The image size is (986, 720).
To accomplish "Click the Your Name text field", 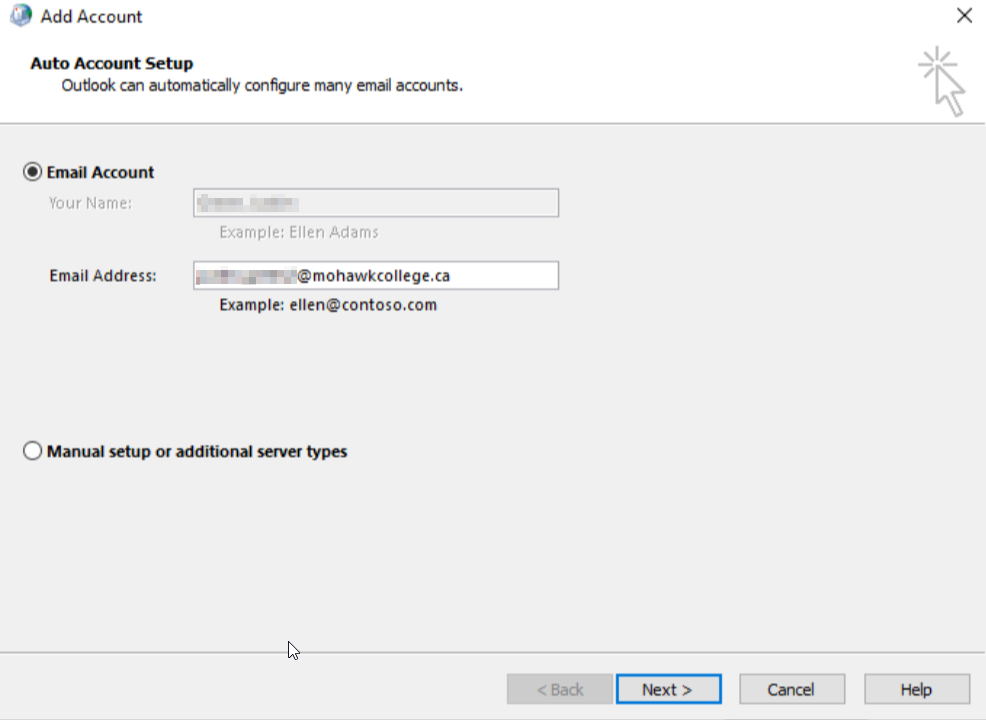I will tap(375, 203).
